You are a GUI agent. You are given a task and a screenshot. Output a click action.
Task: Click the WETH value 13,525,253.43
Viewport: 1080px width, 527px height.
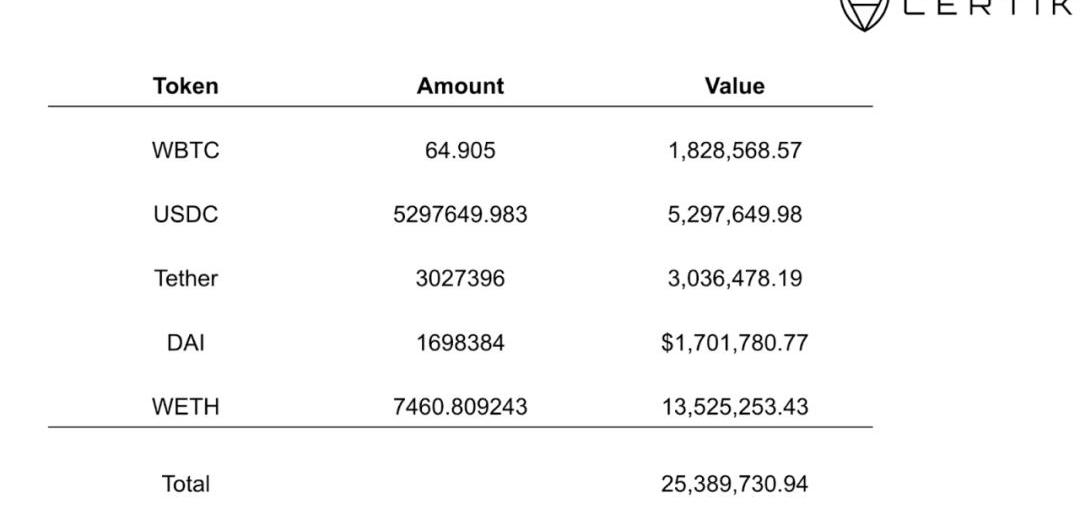735,406
